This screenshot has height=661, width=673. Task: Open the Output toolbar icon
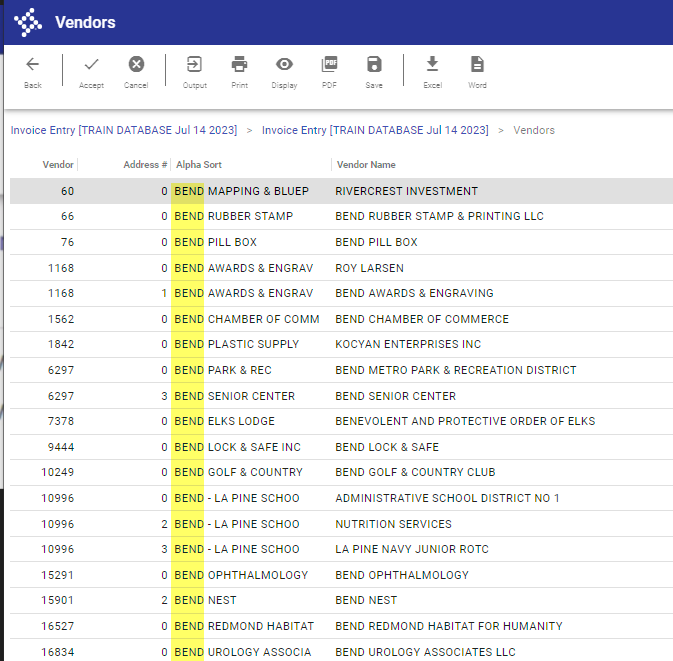pyautogui.click(x=194, y=64)
